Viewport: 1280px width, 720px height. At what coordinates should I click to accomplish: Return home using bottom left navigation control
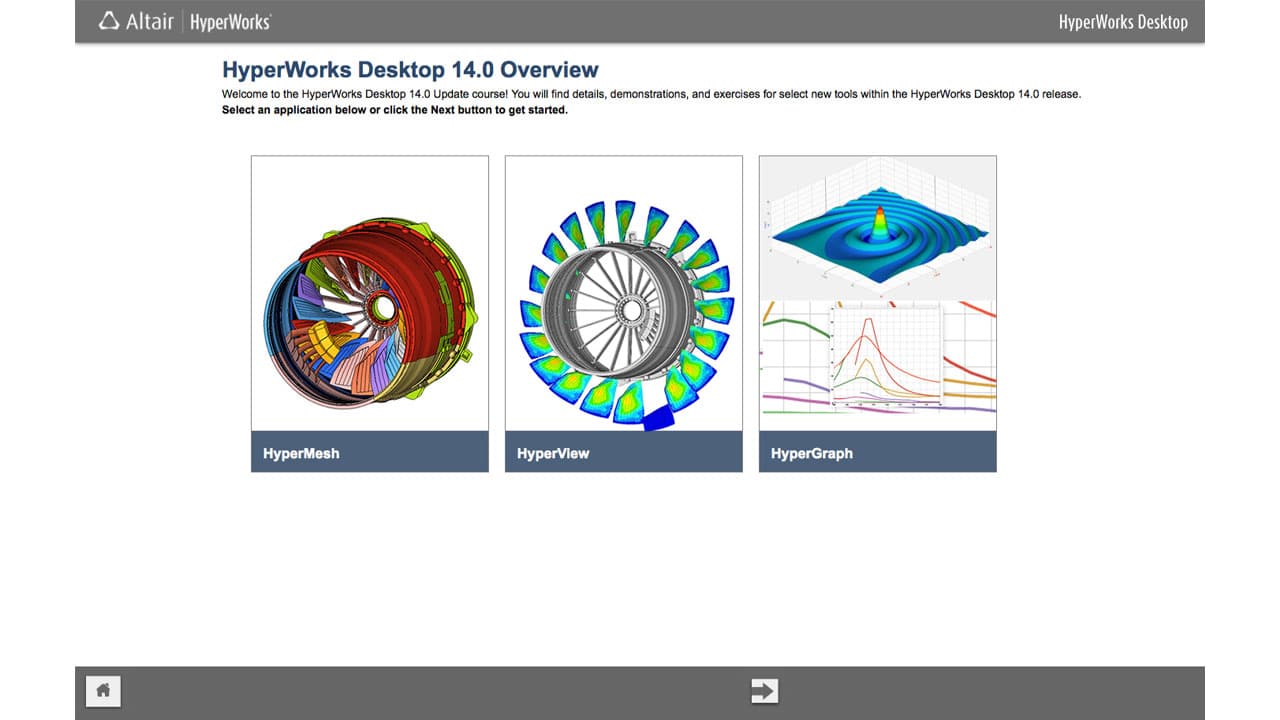(x=103, y=690)
